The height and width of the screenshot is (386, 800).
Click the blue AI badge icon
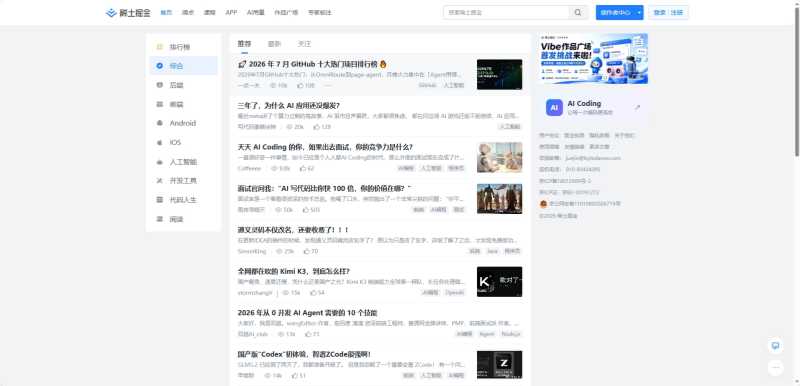(x=554, y=108)
